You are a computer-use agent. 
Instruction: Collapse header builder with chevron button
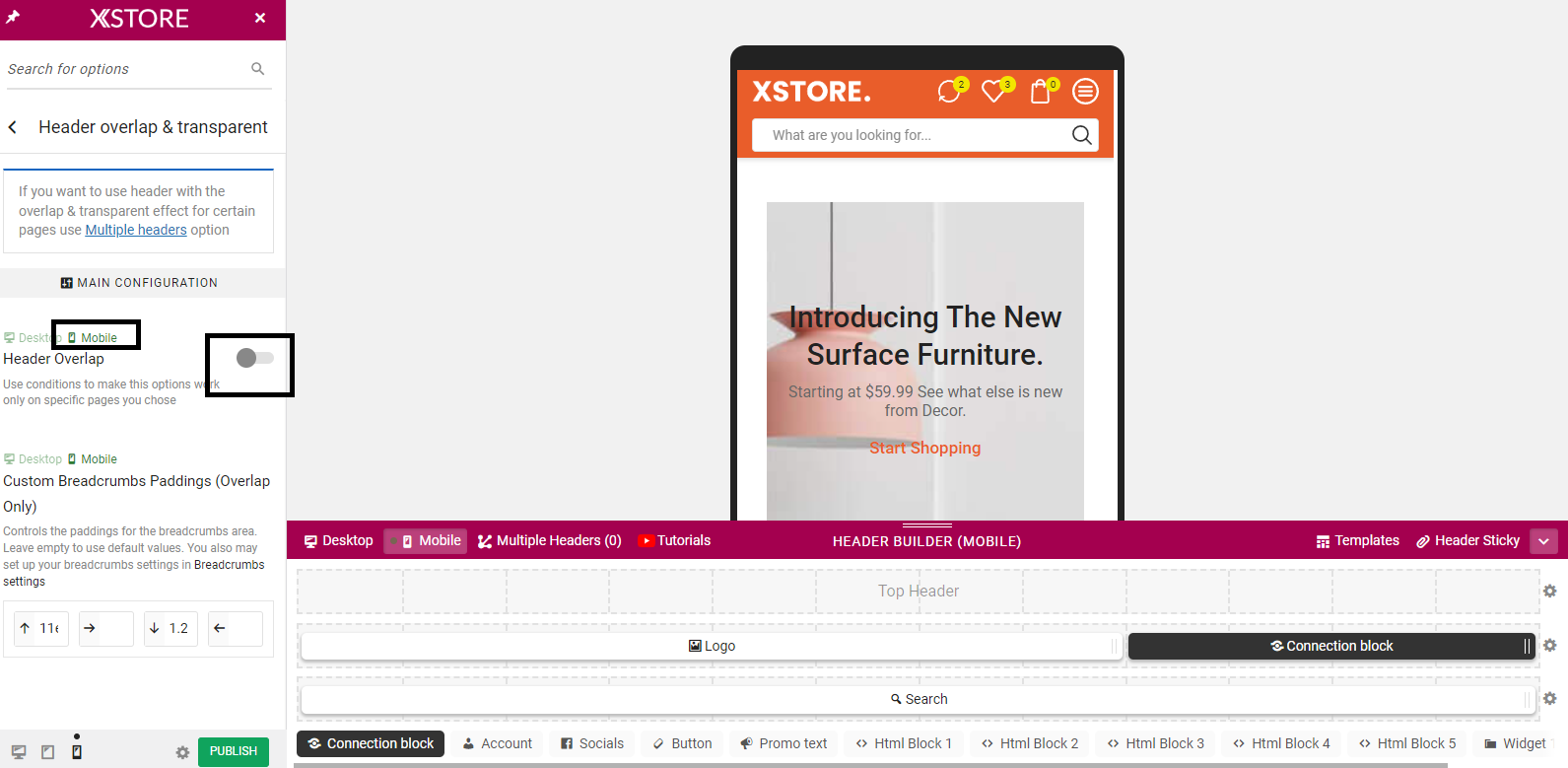coord(1544,541)
